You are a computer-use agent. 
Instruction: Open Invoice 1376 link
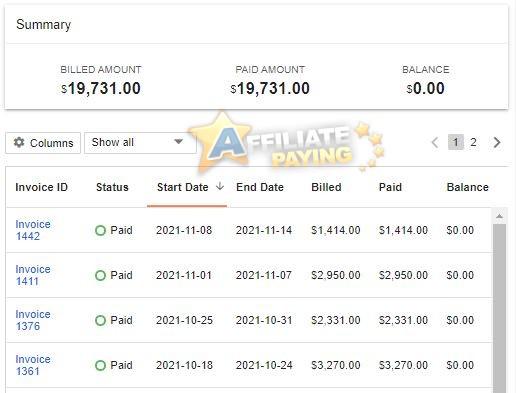[x=33, y=320]
